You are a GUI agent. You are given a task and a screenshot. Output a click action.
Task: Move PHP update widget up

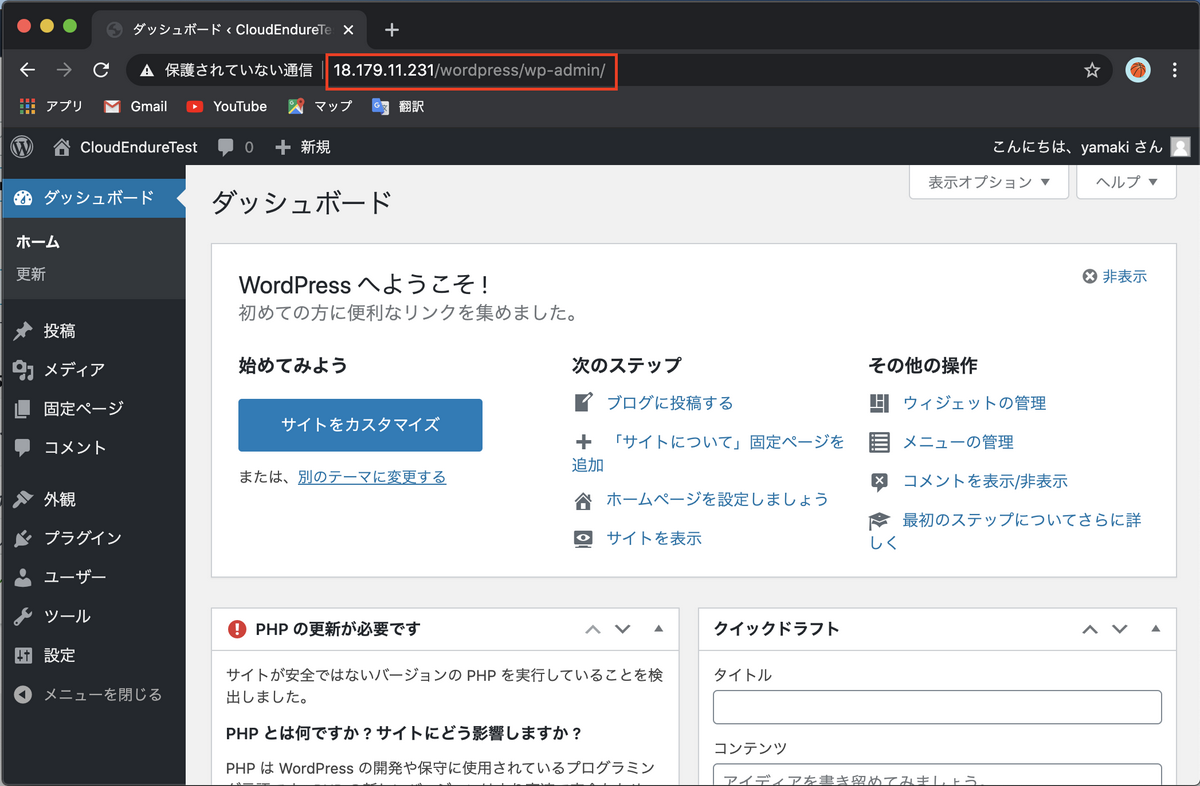[593, 629]
